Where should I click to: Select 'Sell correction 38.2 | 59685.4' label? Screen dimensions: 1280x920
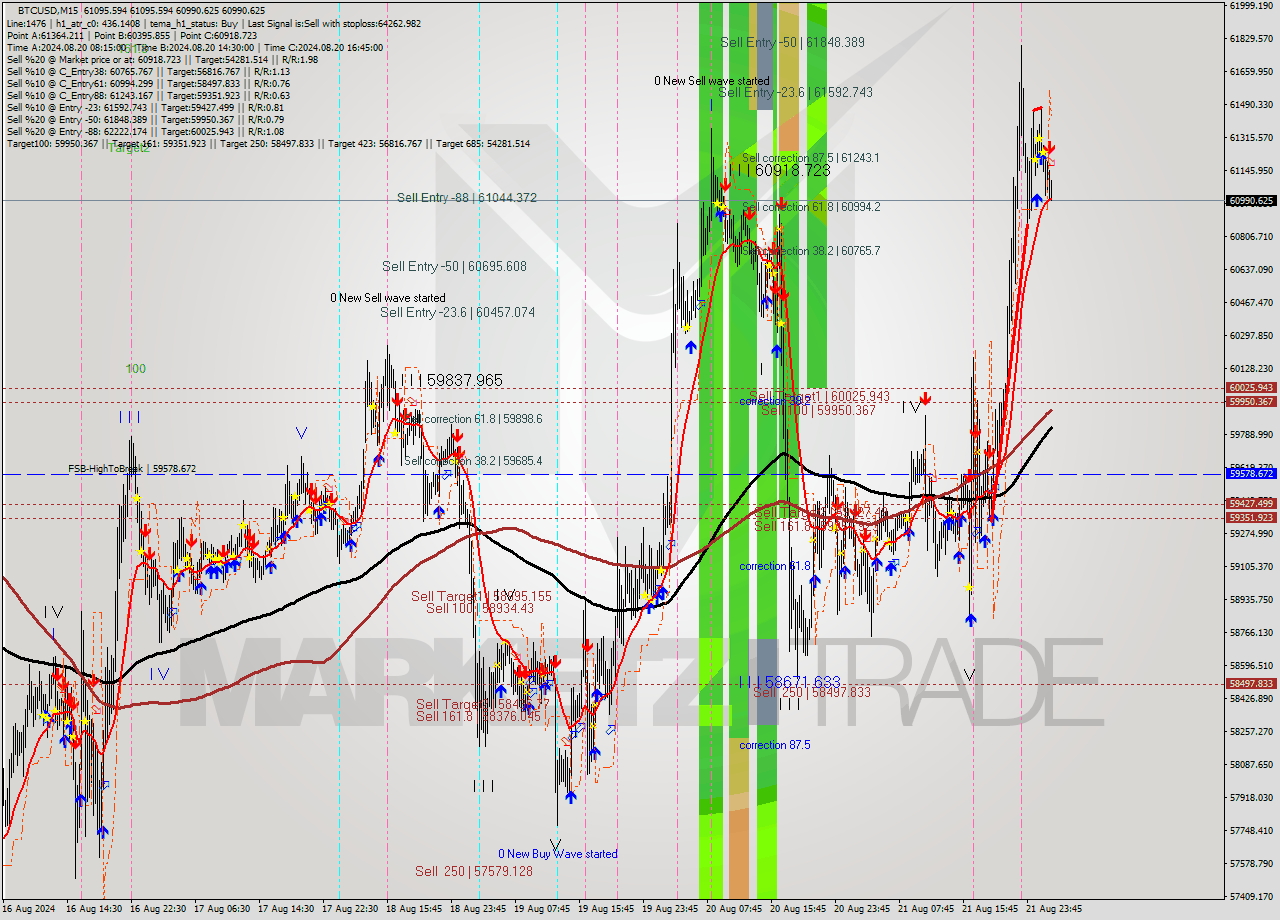[x=473, y=461]
